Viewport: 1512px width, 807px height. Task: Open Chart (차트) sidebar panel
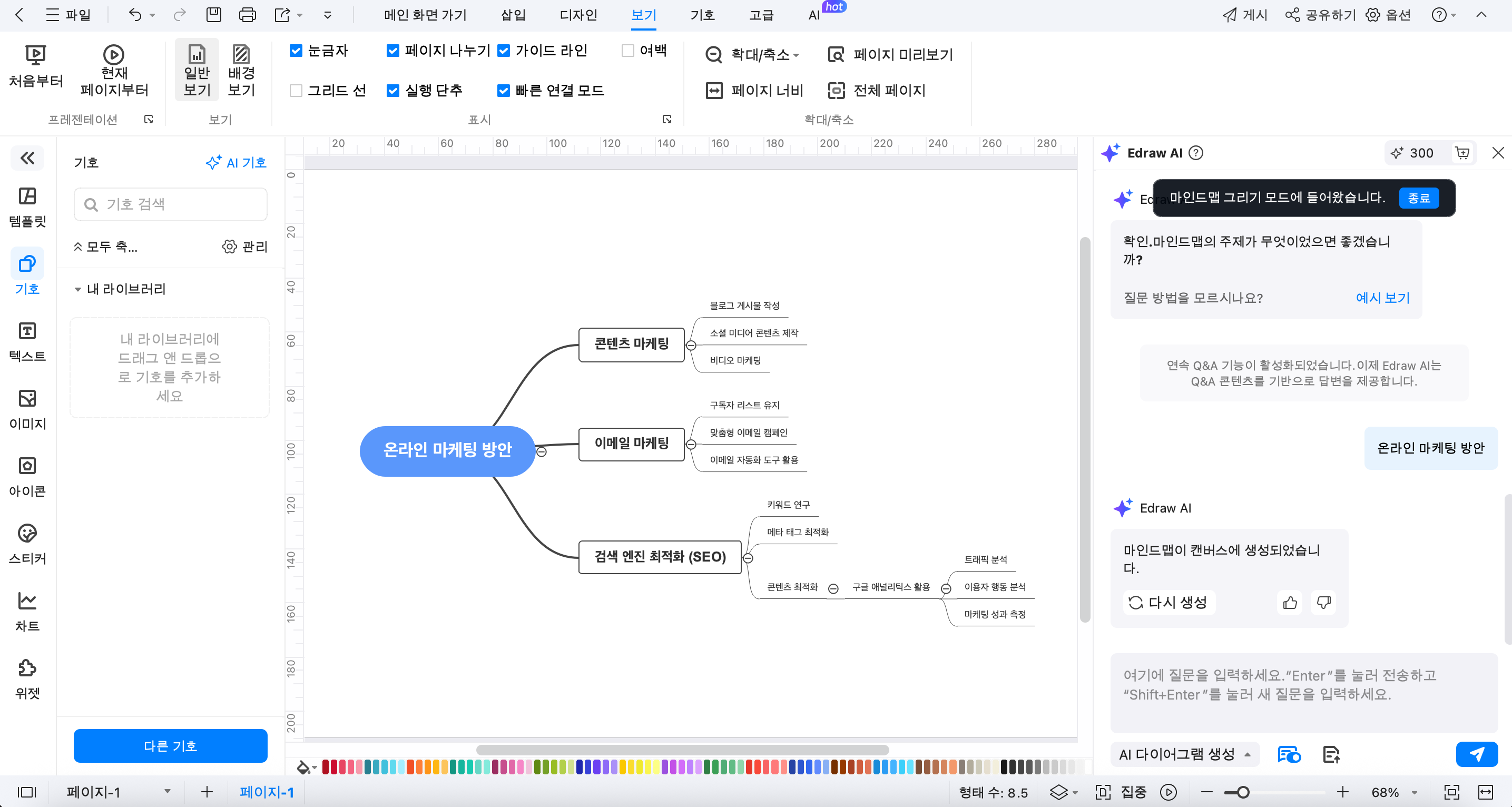tap(27, 612)
